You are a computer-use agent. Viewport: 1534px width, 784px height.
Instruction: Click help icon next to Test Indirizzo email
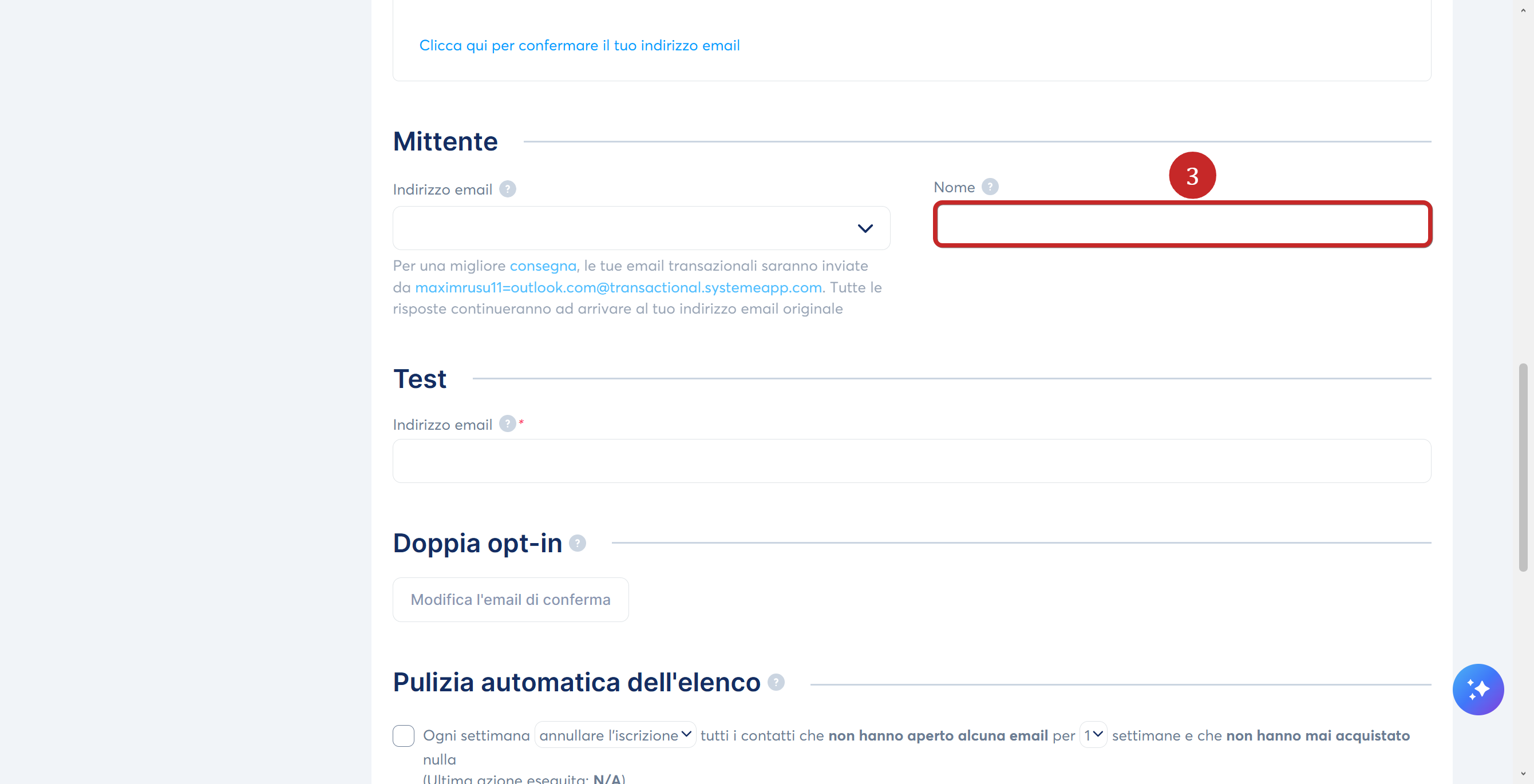[507, 424]
